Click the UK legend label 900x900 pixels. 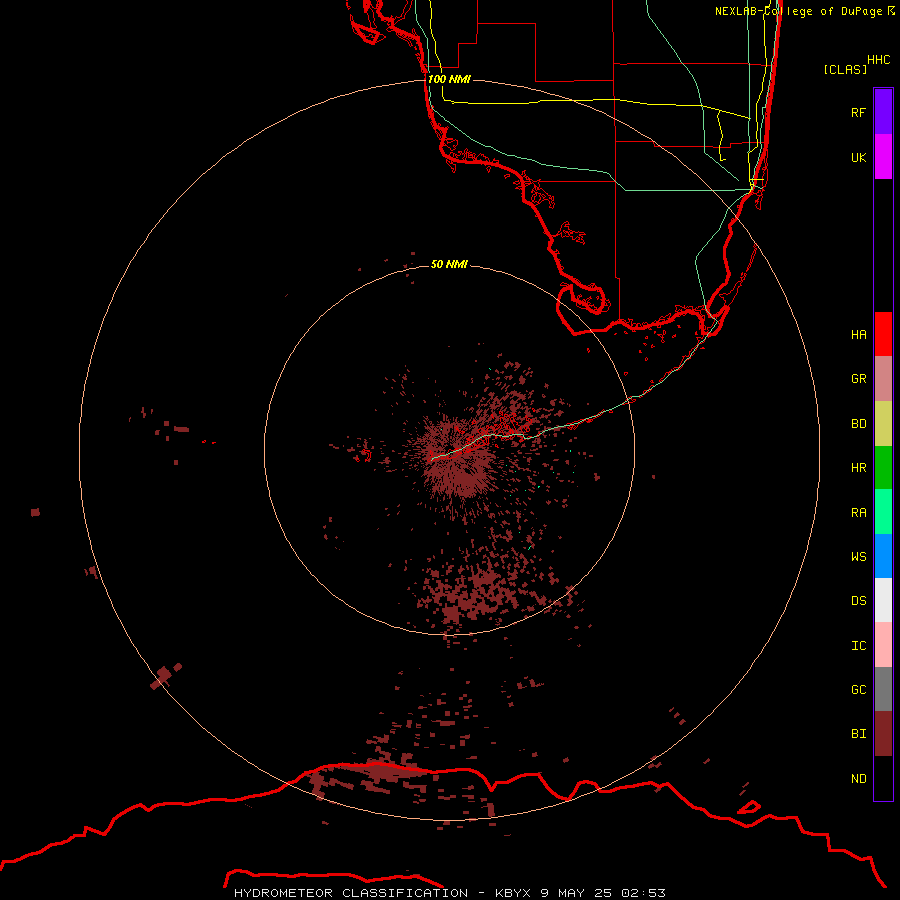tap(858, 157)
